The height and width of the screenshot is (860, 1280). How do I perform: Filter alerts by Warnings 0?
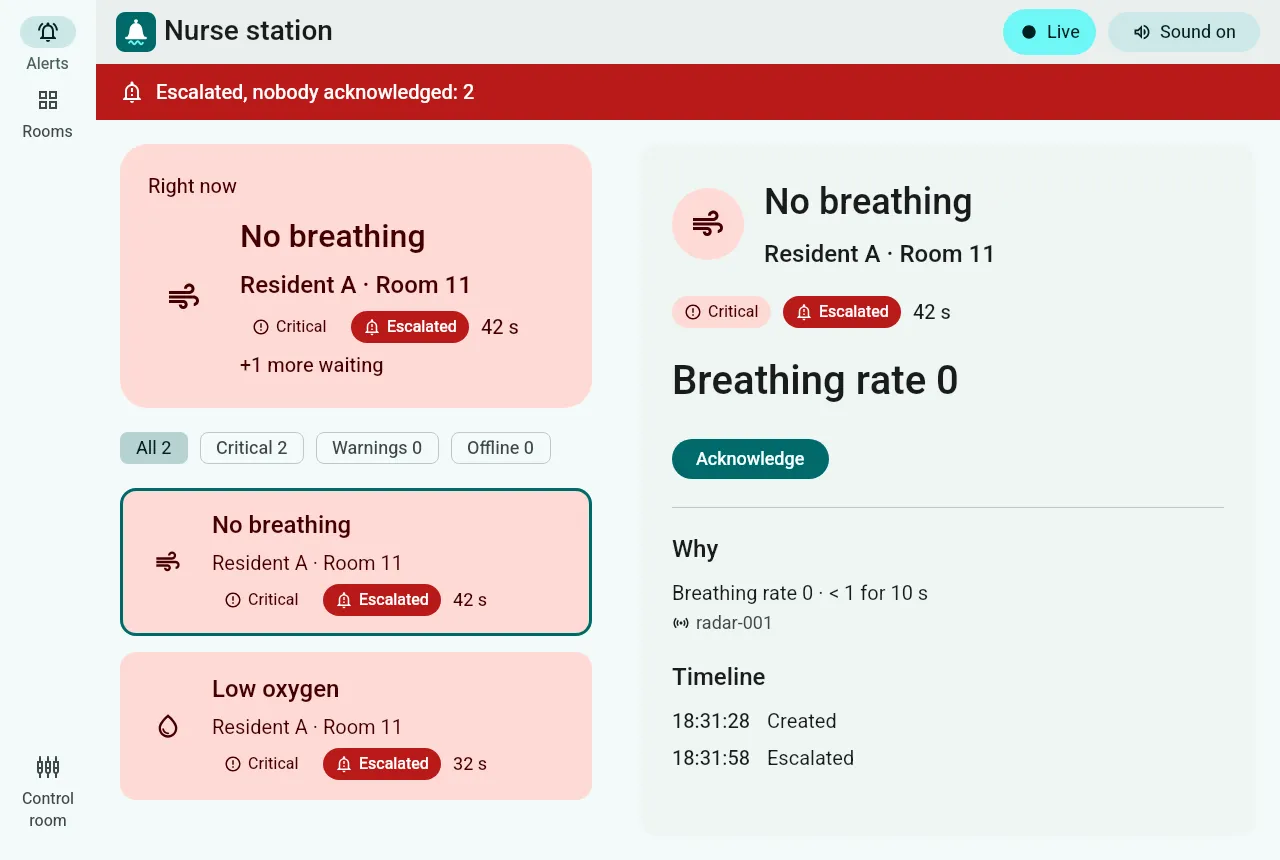tap(377, 448)
